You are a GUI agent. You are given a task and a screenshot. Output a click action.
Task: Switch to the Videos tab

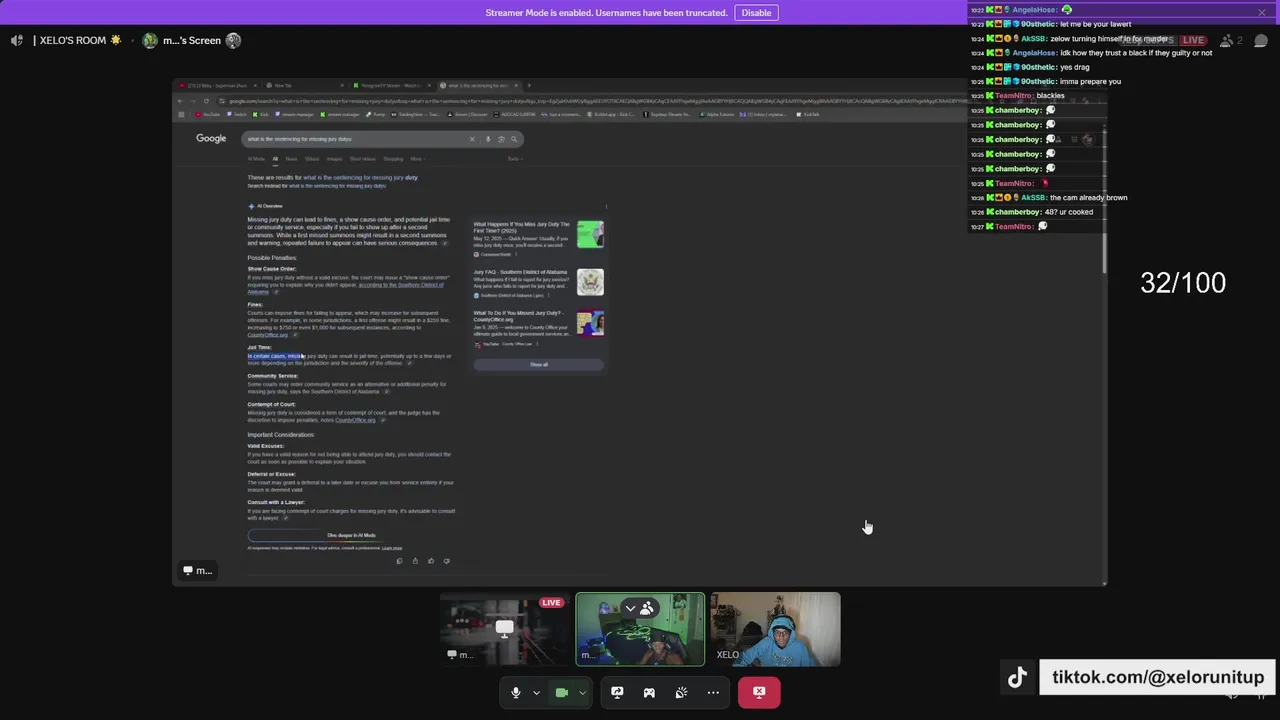pos(312,158)
